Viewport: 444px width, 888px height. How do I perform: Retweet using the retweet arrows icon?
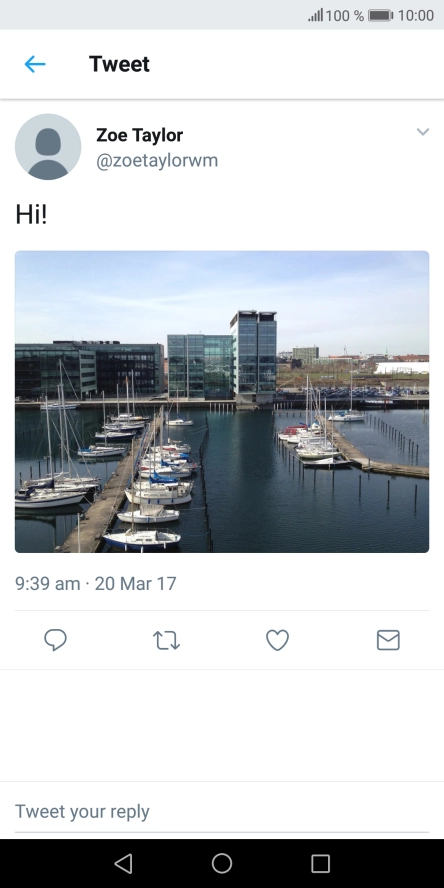[166, 641]
